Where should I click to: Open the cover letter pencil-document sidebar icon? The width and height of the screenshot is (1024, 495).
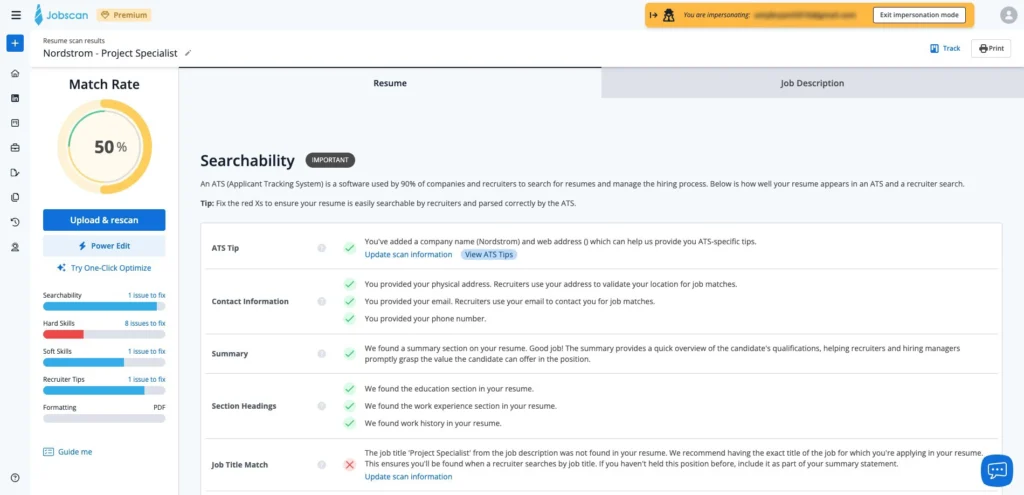click(15, 172)
